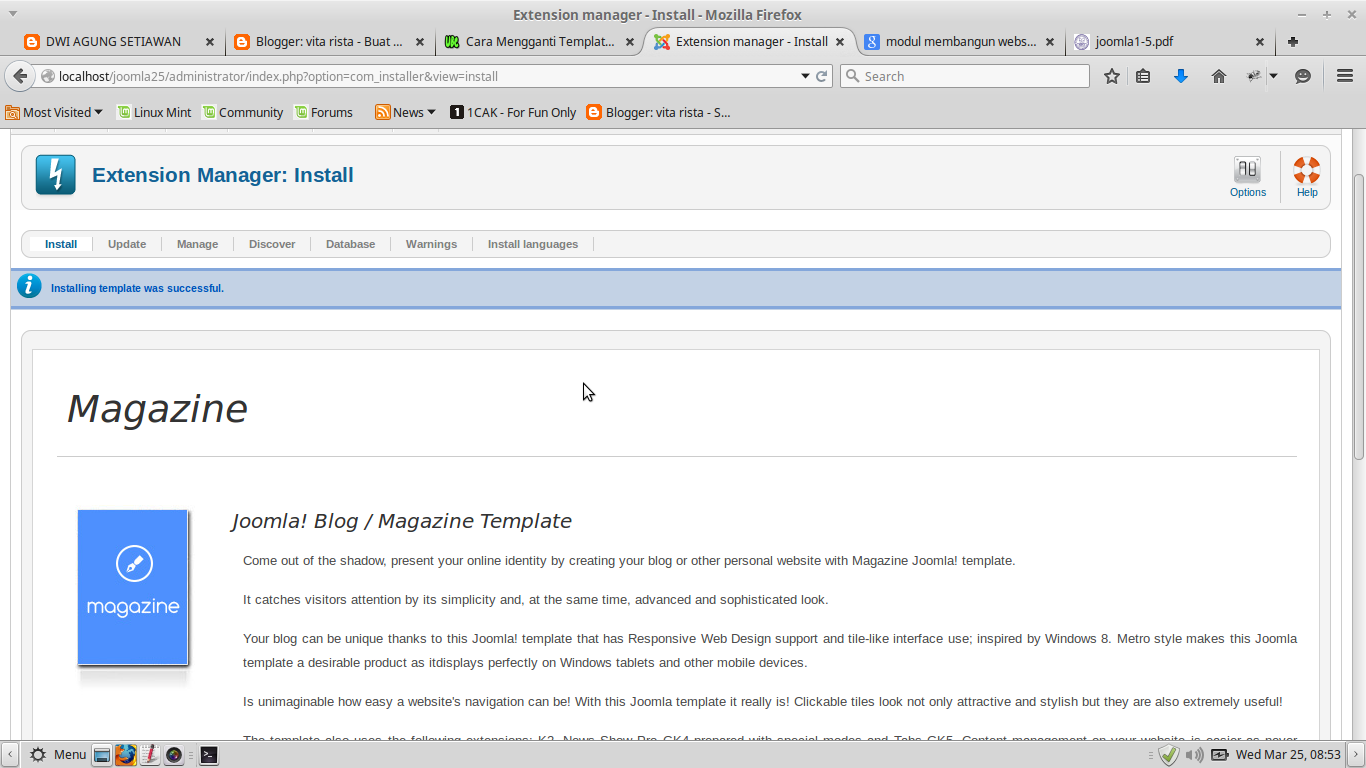Click 'Joomla! Blog / Magazine Template' heading
1366x768 pixels.
(402, 521)
